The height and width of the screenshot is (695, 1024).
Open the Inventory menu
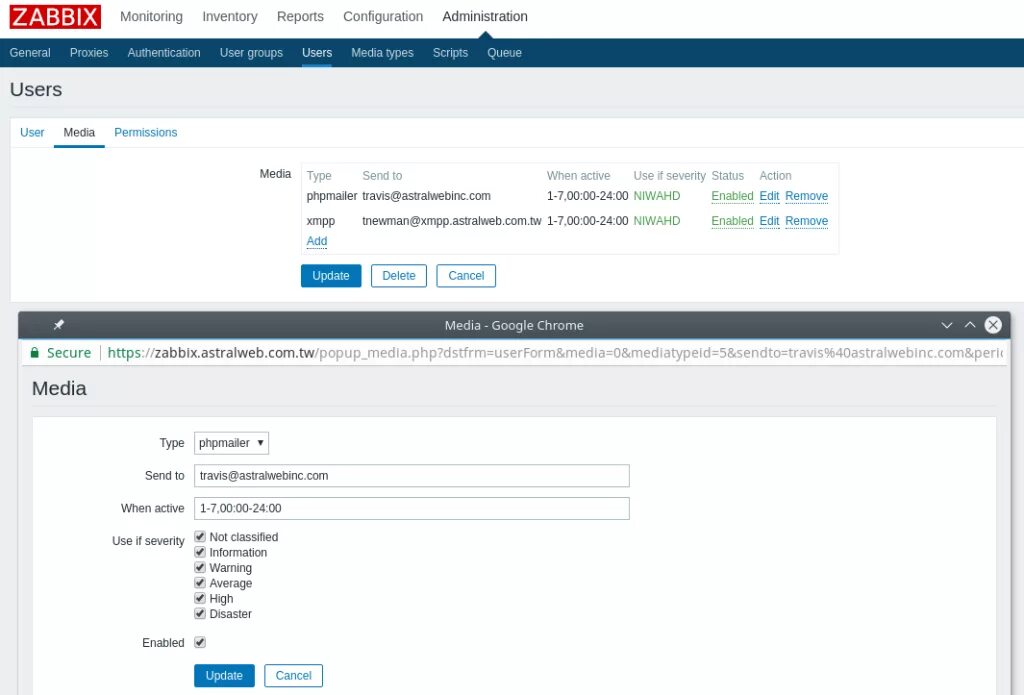[230, 16]
